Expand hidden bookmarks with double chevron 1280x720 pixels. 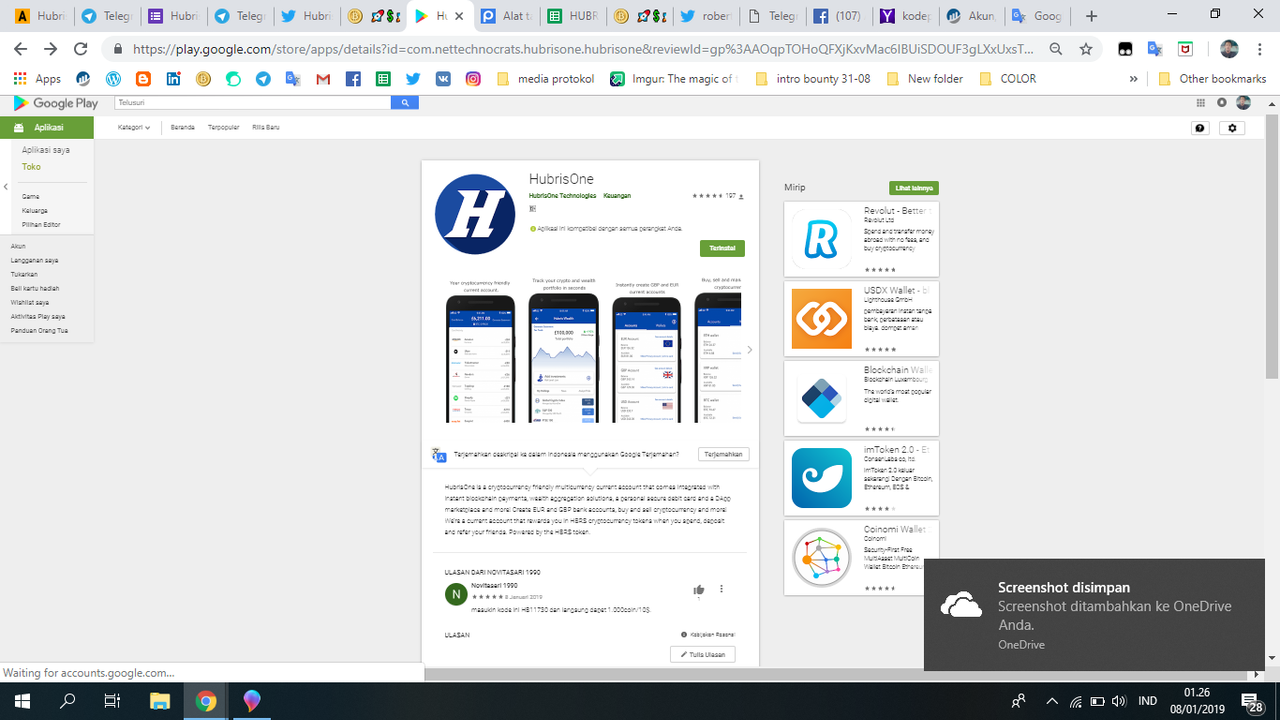coord(1133,79)
